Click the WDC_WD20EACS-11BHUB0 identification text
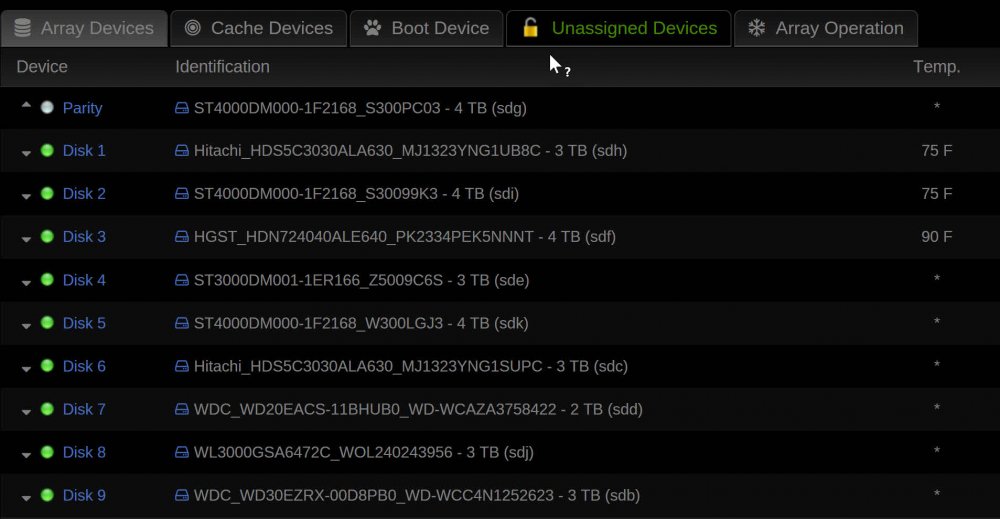This screenshot has height=519, width=1000. pos(418,409)
